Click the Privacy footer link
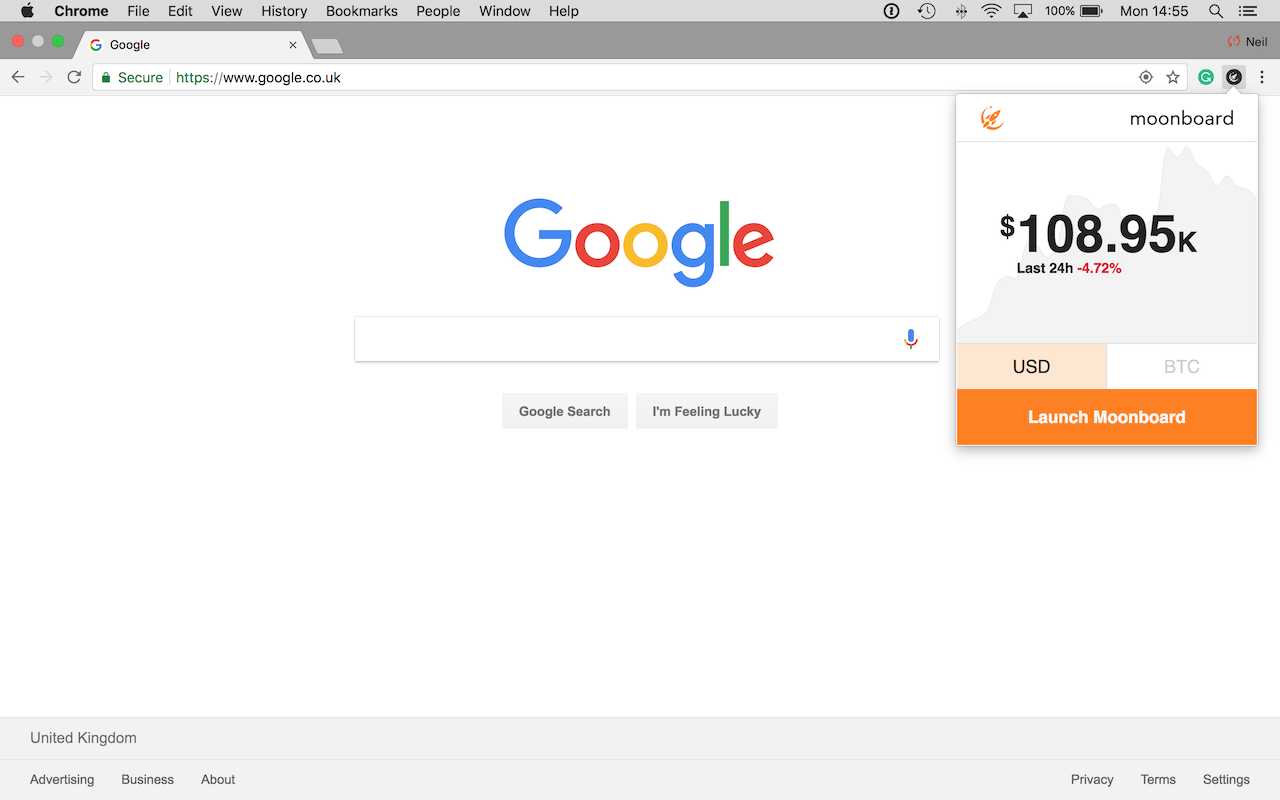This screenshot has width=1280, height=800. (x=1092, y=779)
